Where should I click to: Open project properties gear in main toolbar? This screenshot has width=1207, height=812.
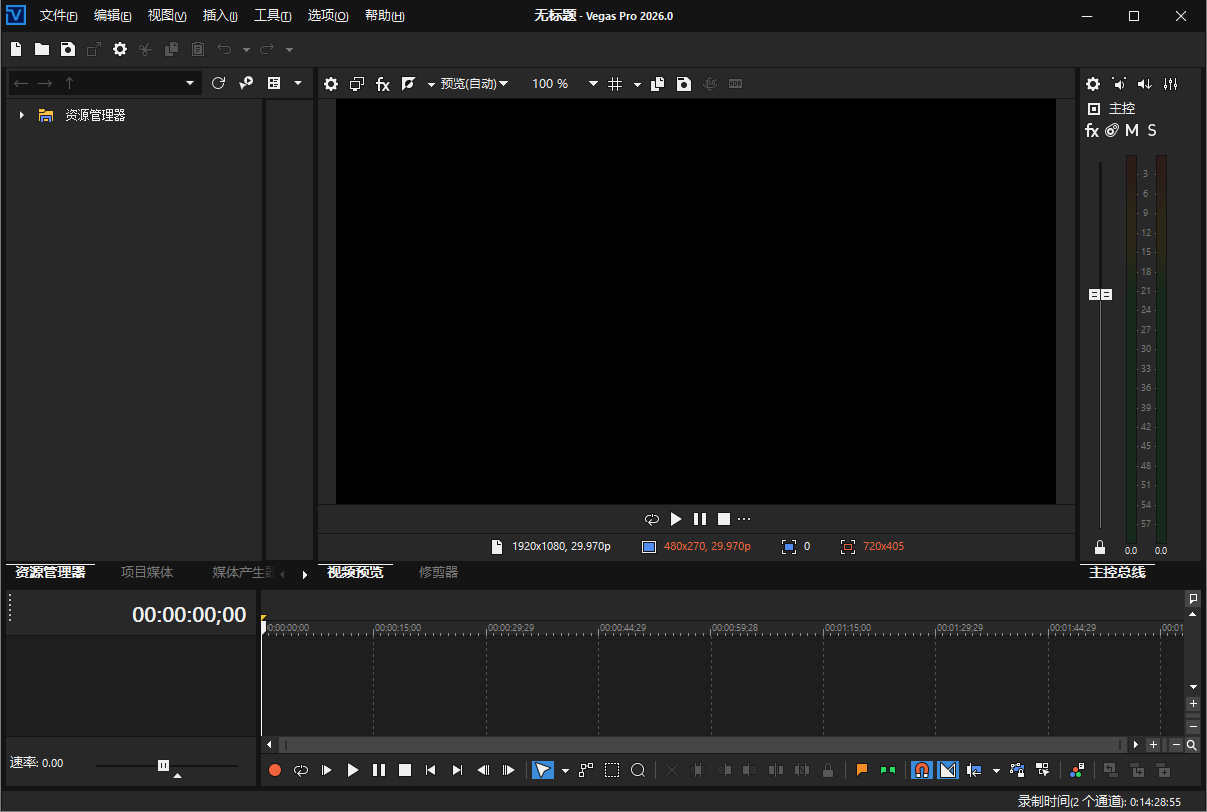point(120,49)
